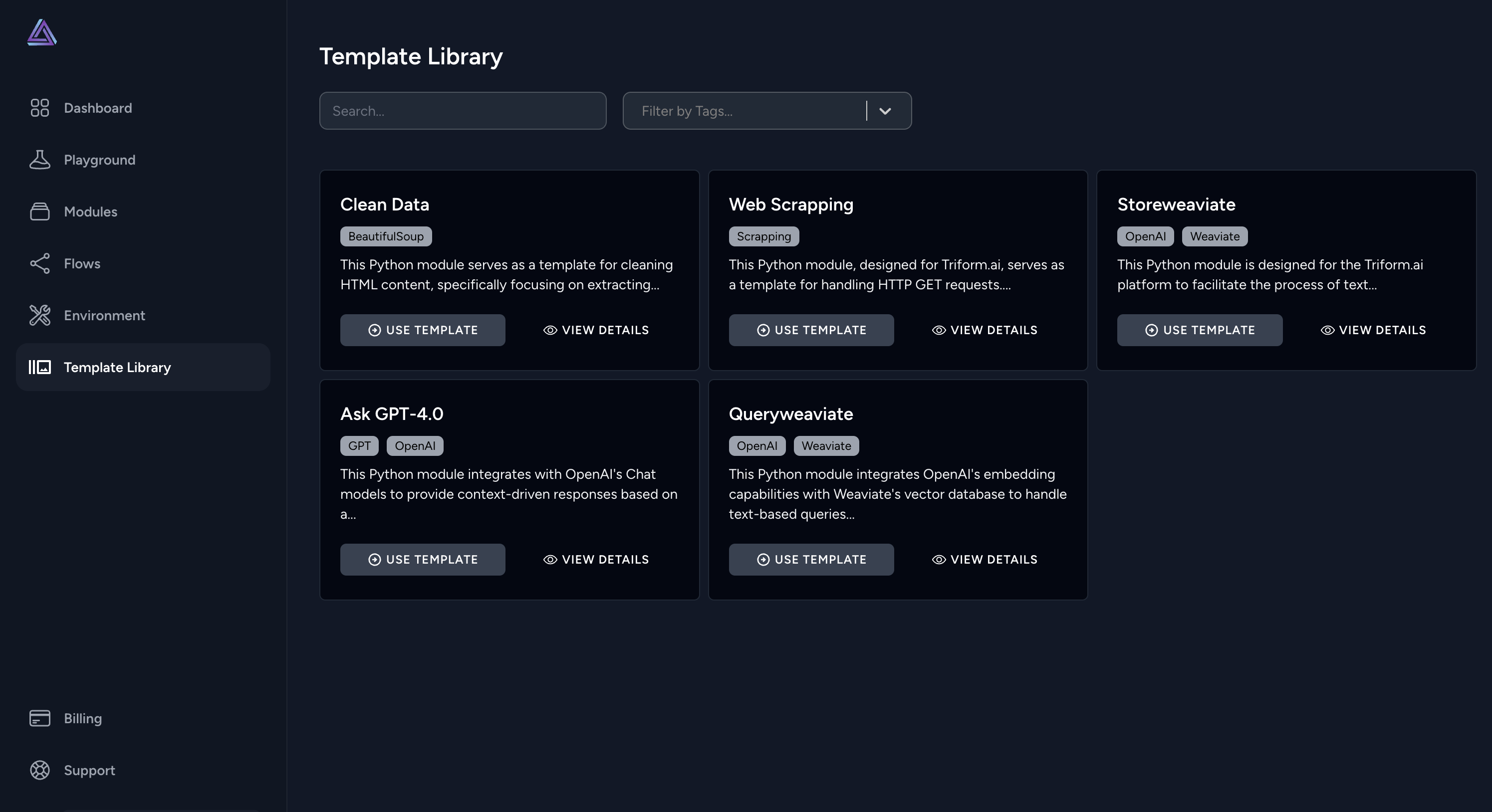
Task: Open the Dashboard grid icon
Action: [x=39, y=108]
